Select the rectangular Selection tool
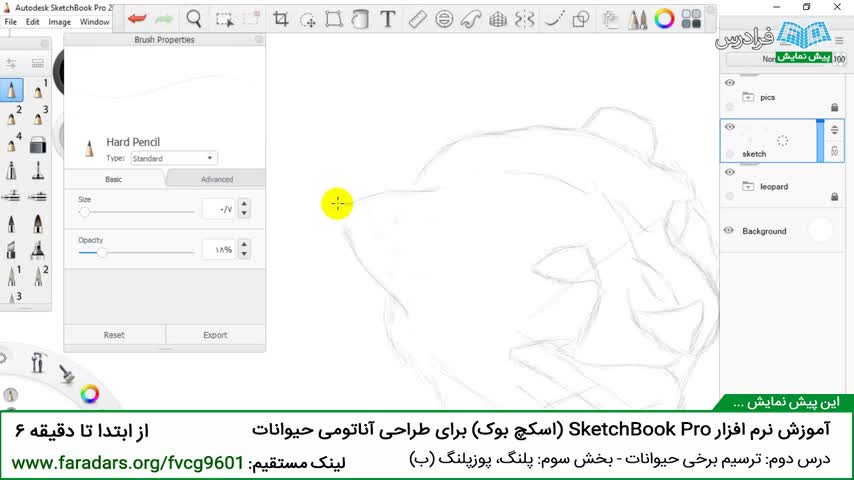Viewport: 854px width, 480px height. coord(224,20)
